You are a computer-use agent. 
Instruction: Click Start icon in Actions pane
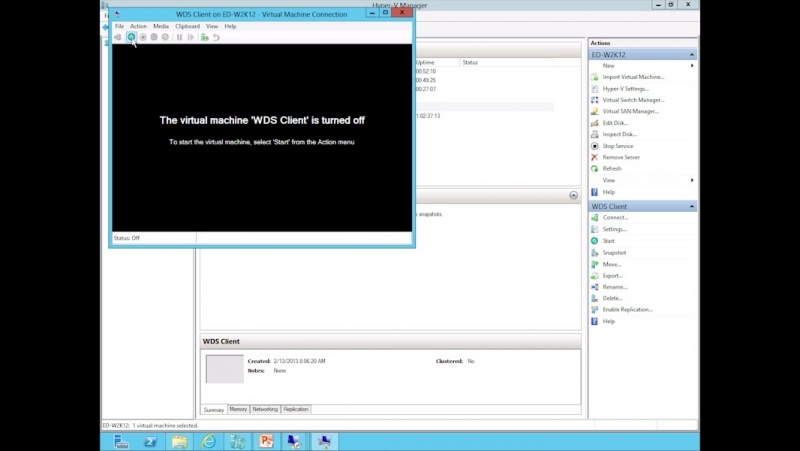[594, 241]
